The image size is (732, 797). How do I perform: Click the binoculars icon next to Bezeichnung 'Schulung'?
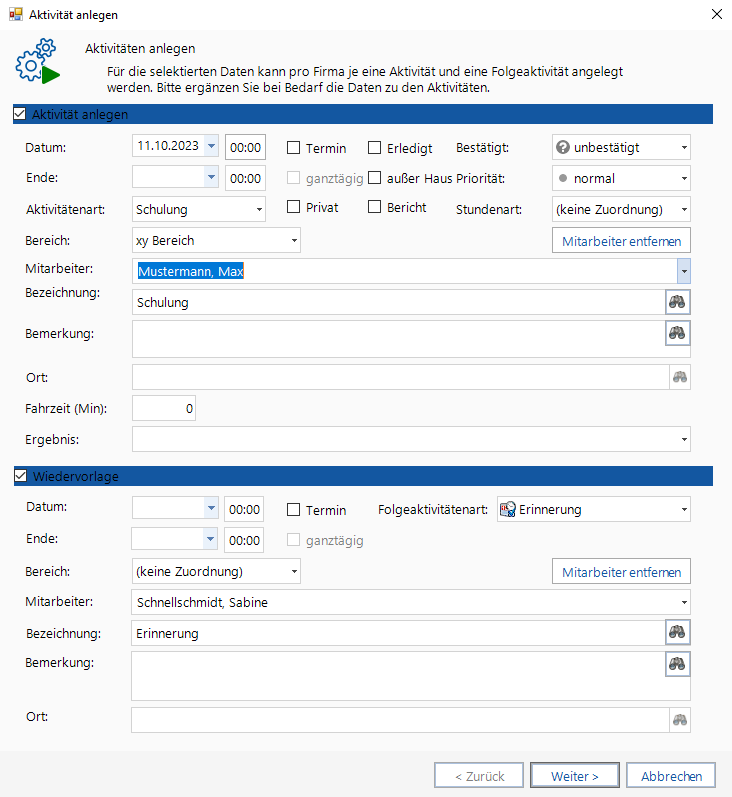pos(678,302)
